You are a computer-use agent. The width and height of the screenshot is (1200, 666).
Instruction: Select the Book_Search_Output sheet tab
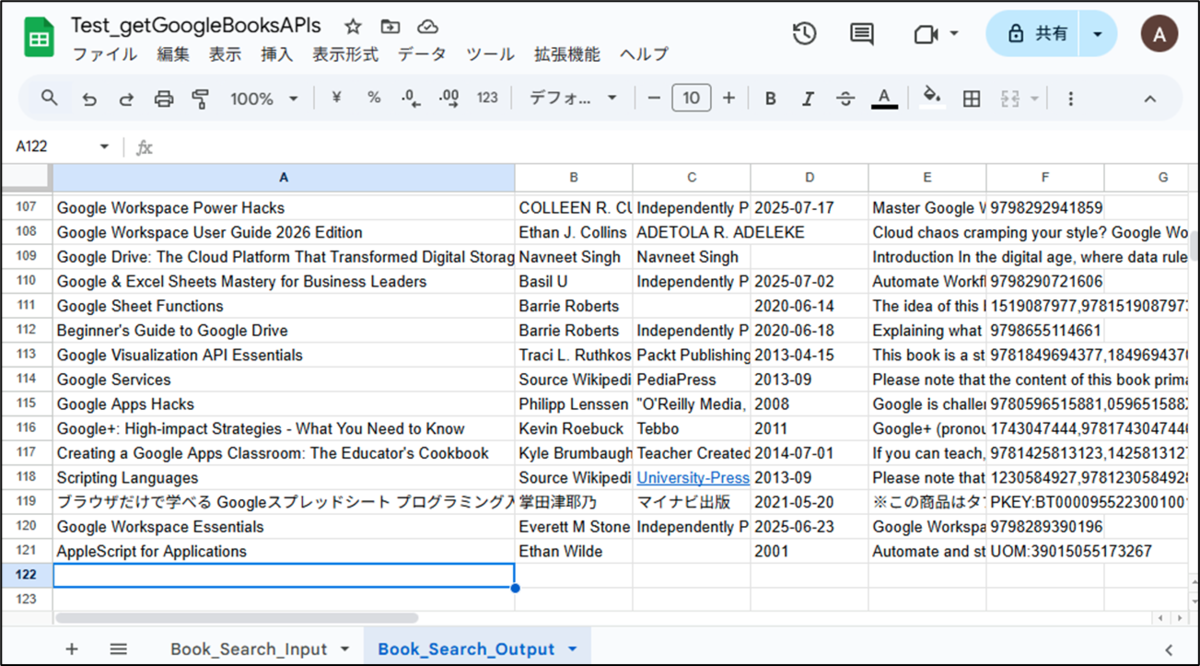pyautogui.click(x=467, y=649)
